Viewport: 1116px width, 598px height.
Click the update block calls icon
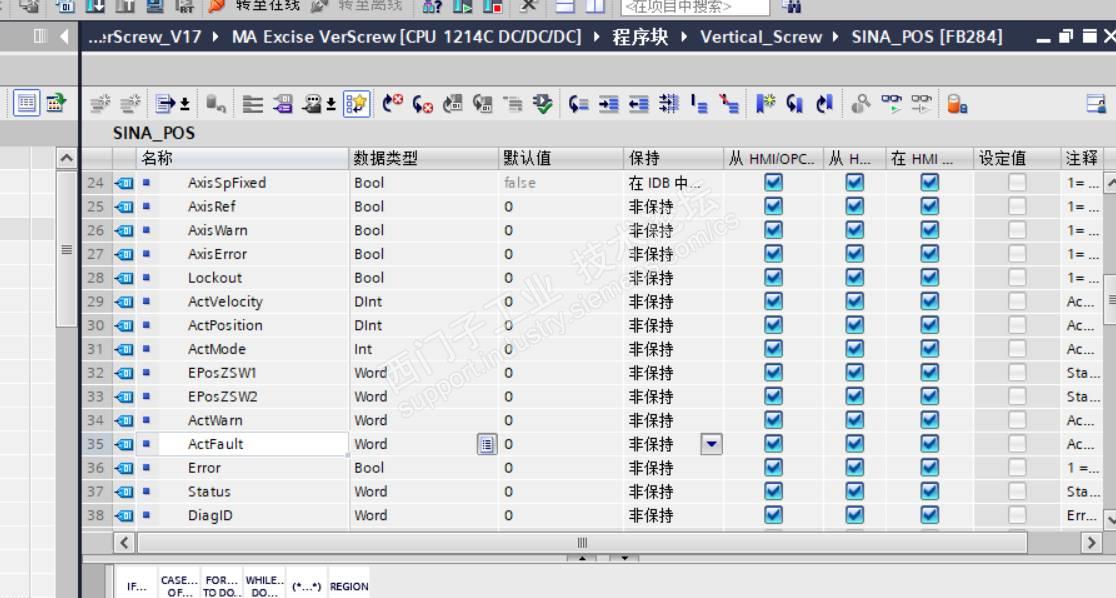tap(452, 105)
